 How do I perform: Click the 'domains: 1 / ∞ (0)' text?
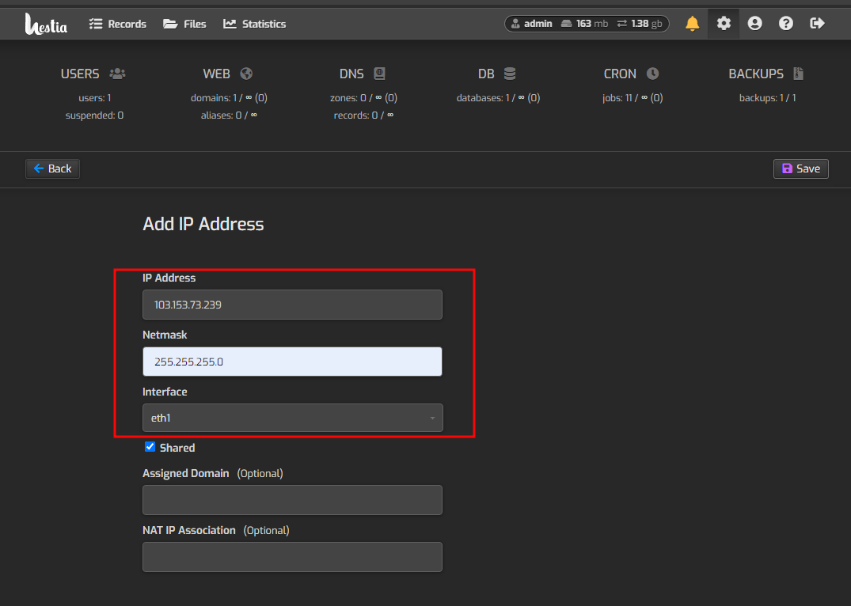tap(228, 98)
